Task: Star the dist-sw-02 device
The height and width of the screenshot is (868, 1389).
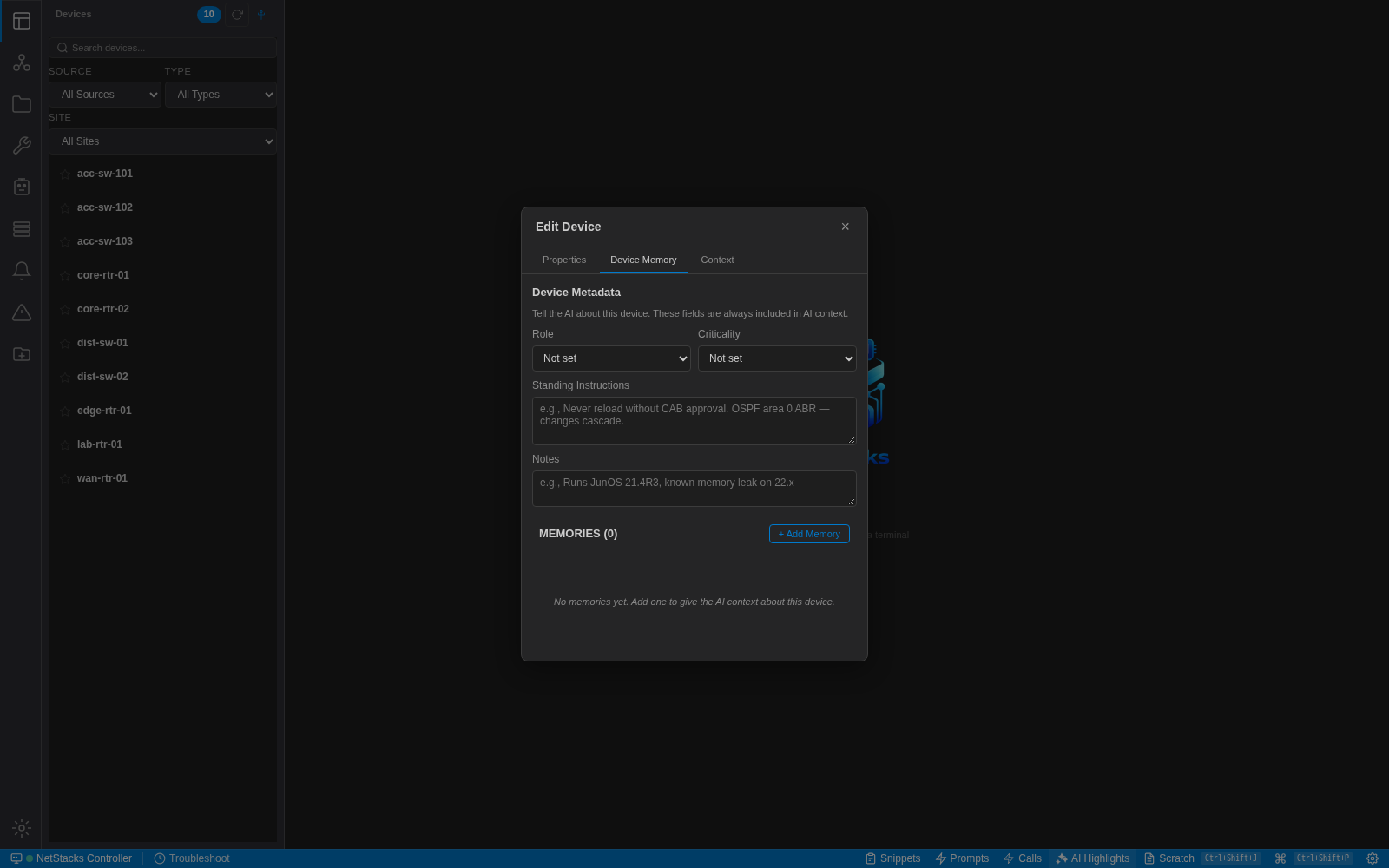Action: [65, 378]
